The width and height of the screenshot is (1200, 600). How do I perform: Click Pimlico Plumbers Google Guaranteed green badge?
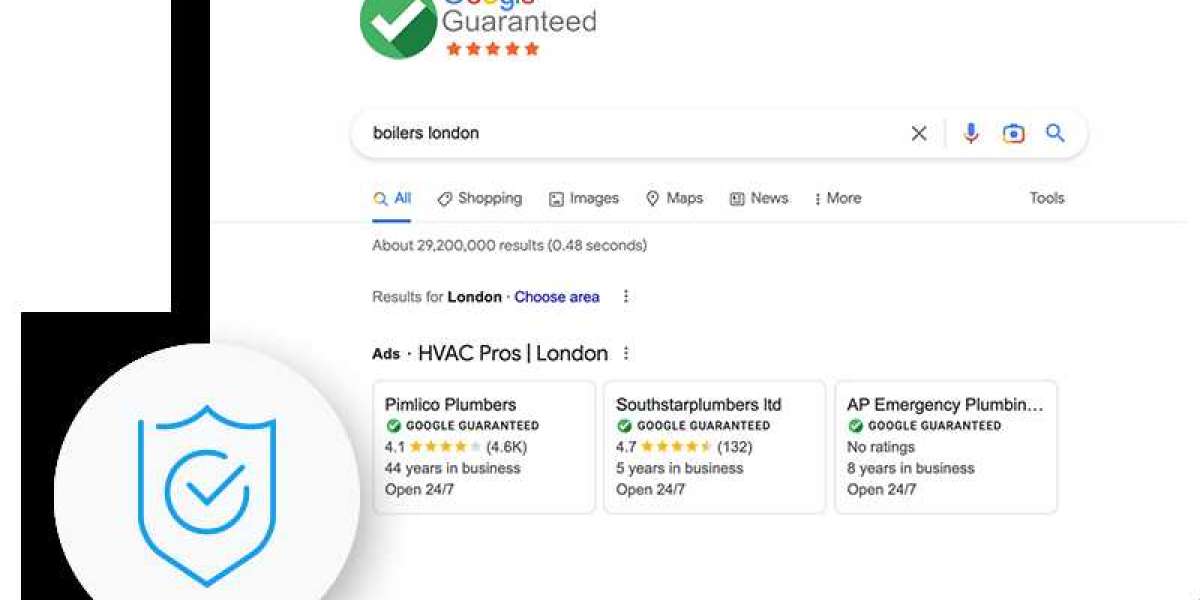pyautogui.click(x=393, y=426)
